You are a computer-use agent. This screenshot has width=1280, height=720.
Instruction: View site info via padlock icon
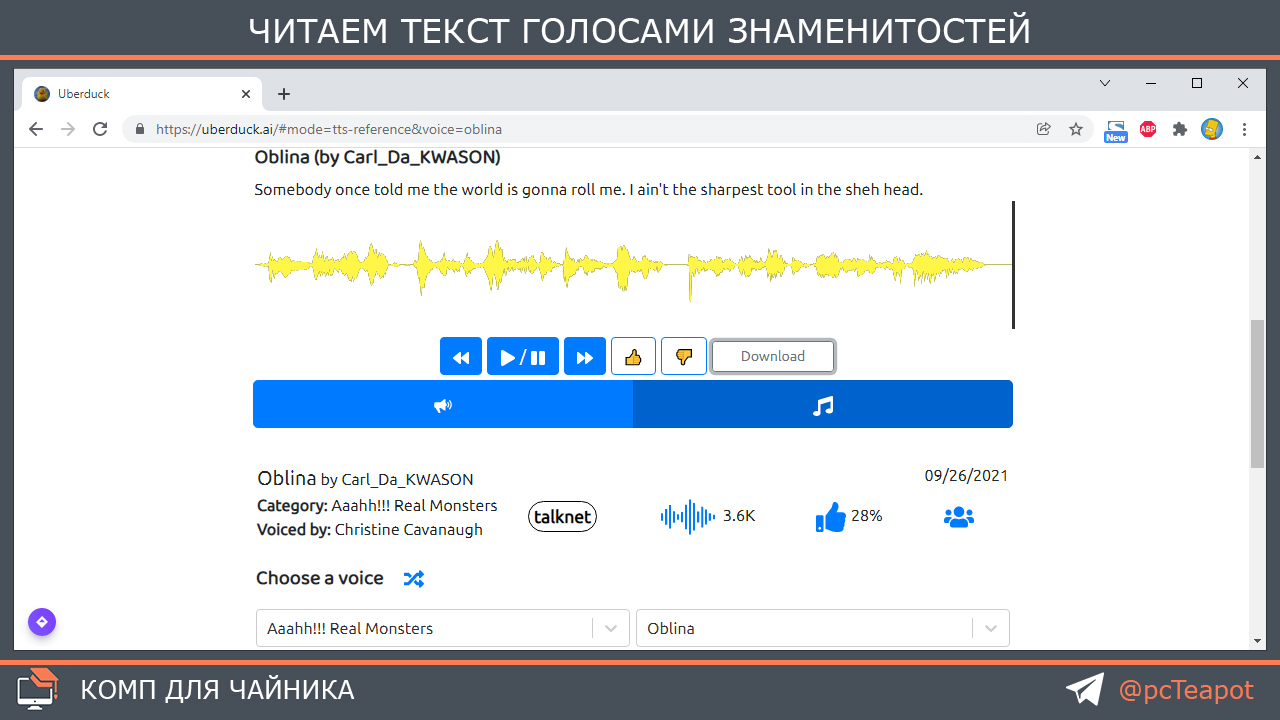(139, 129)
